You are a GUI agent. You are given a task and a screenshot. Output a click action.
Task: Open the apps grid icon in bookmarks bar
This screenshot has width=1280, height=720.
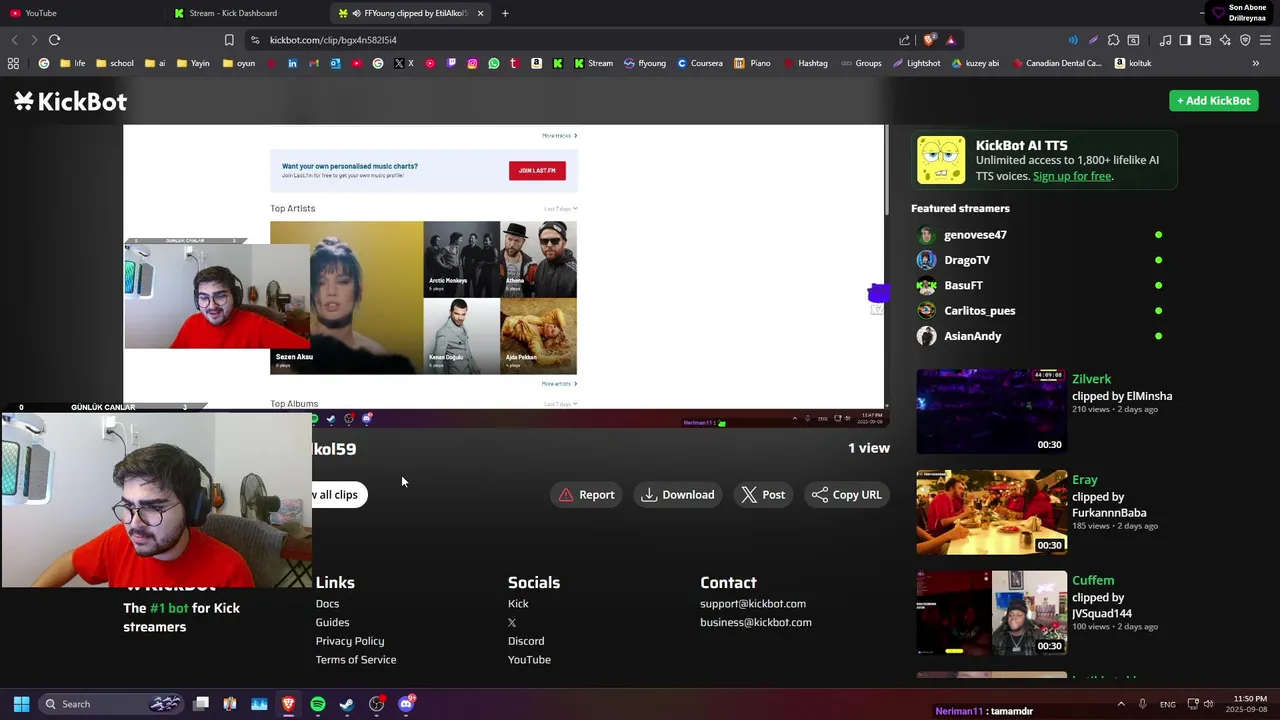13,63
